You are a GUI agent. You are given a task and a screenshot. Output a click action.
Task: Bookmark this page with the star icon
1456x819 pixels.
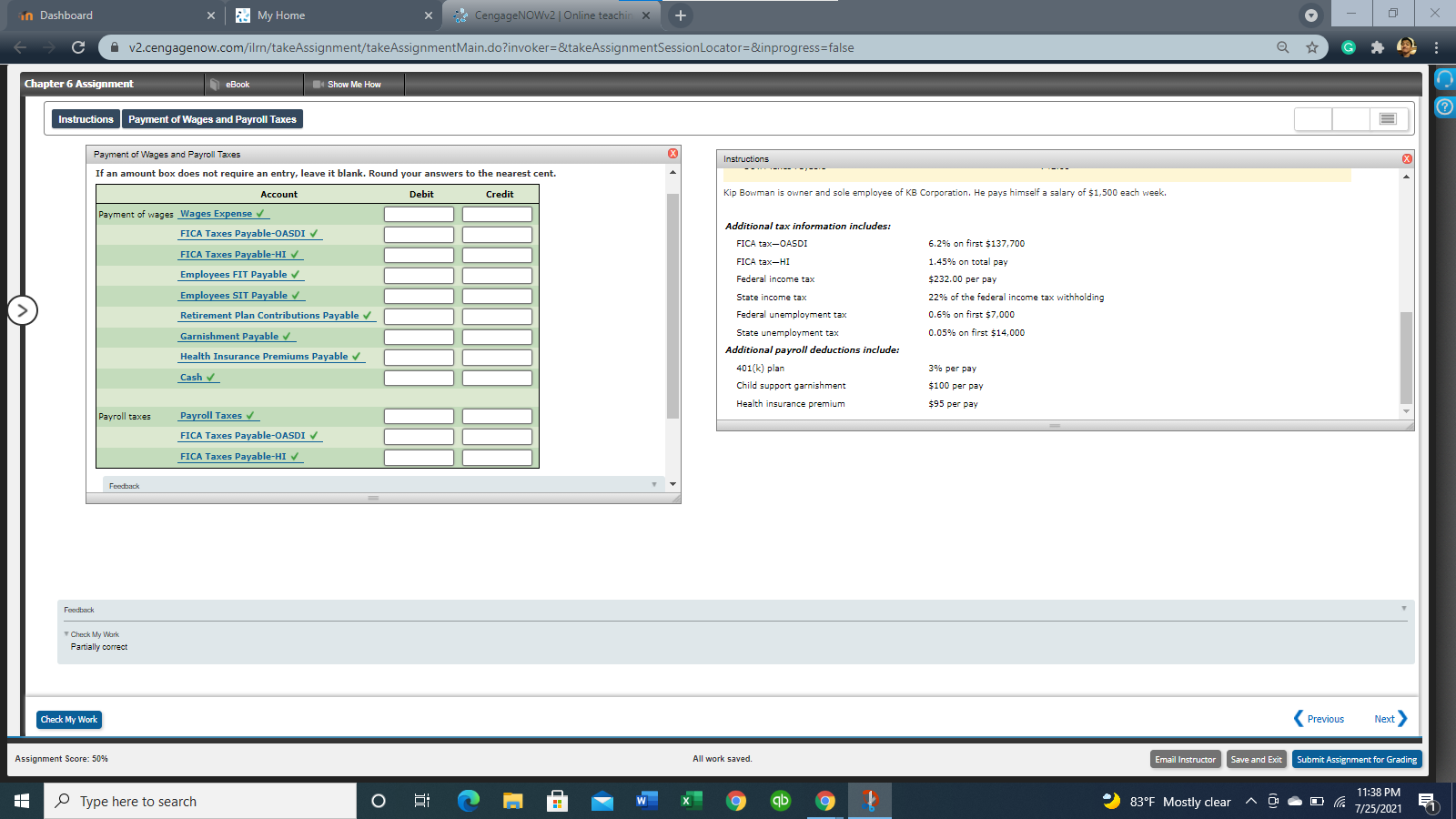pos(1311,47)
